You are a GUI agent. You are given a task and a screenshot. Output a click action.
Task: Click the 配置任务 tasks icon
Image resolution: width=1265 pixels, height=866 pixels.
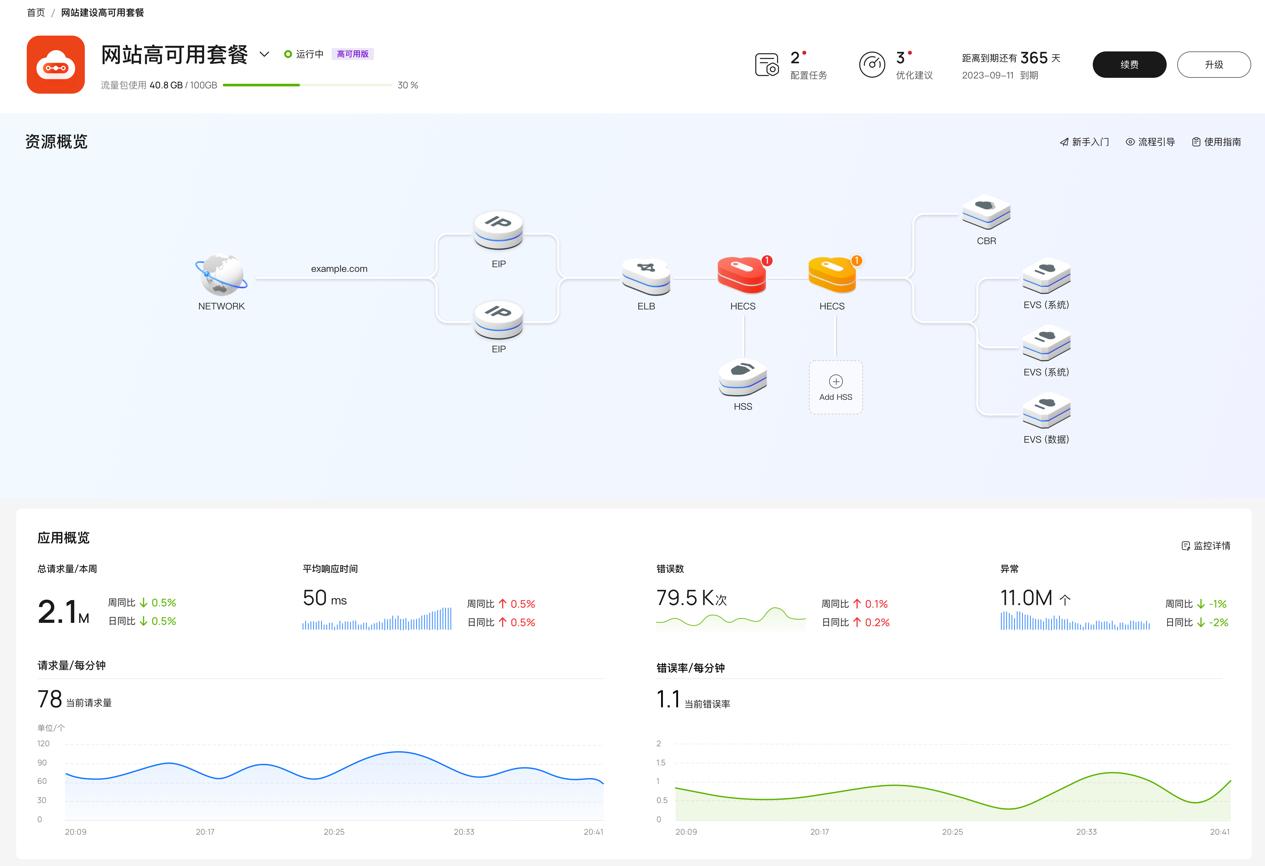765,63
